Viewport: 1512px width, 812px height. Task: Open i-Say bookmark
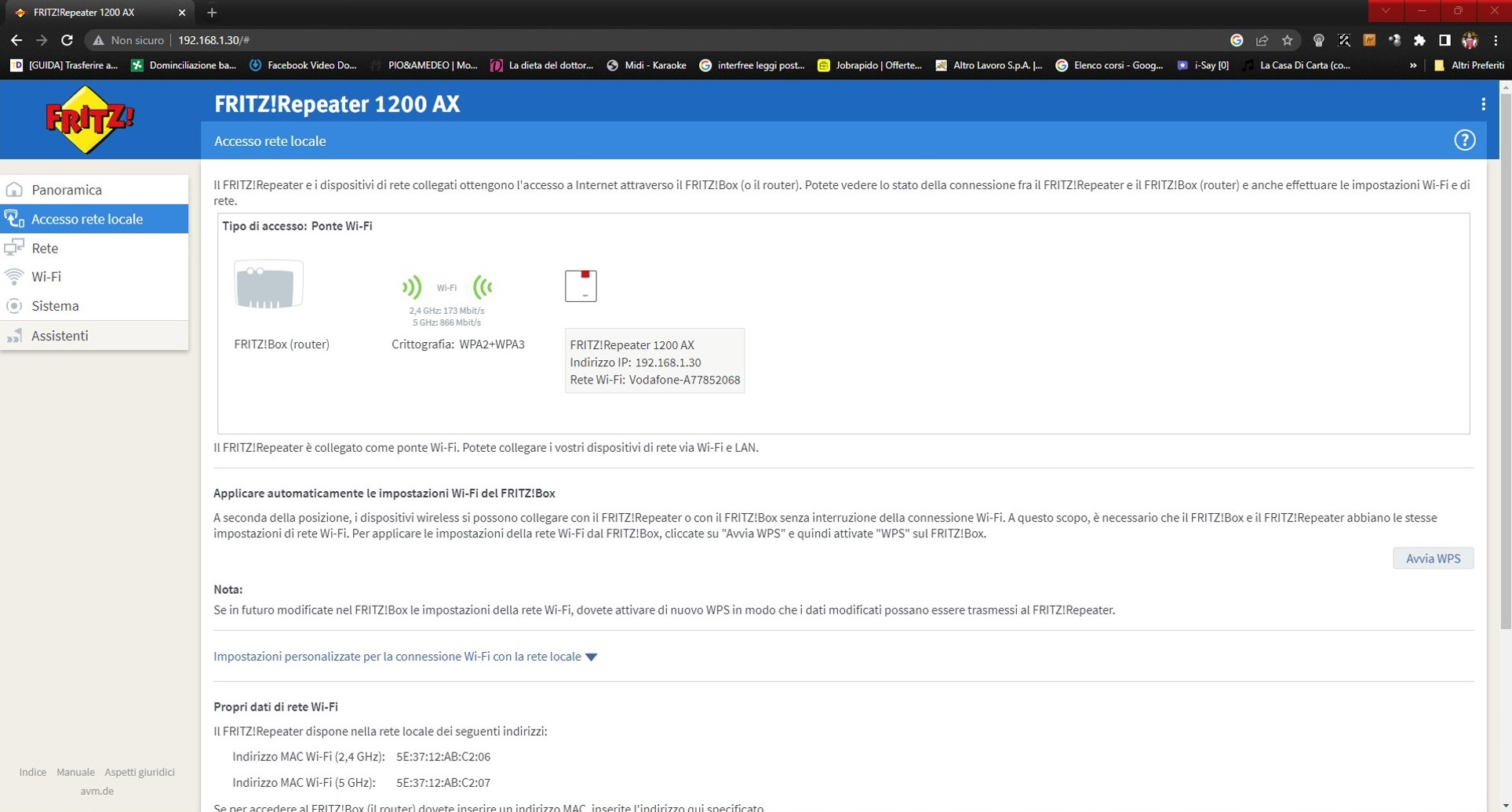coord(1203,65)
